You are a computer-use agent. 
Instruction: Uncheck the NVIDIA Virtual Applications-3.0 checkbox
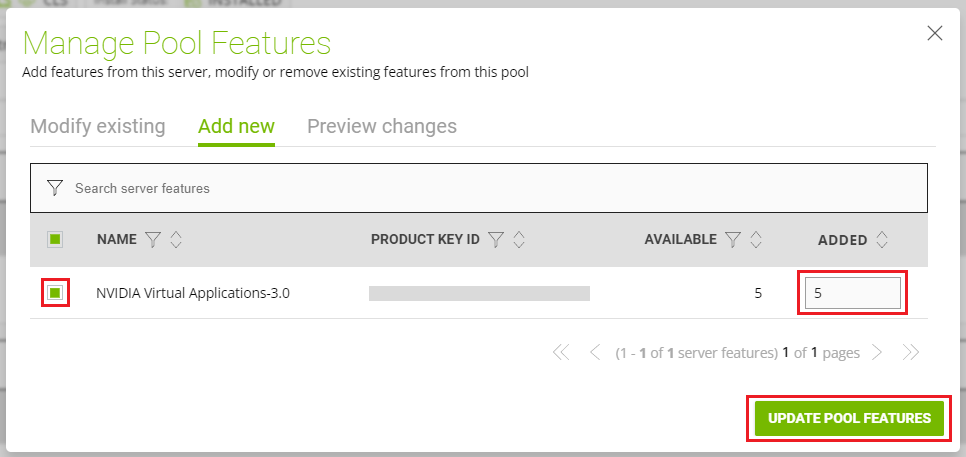[x=55, y=293]
